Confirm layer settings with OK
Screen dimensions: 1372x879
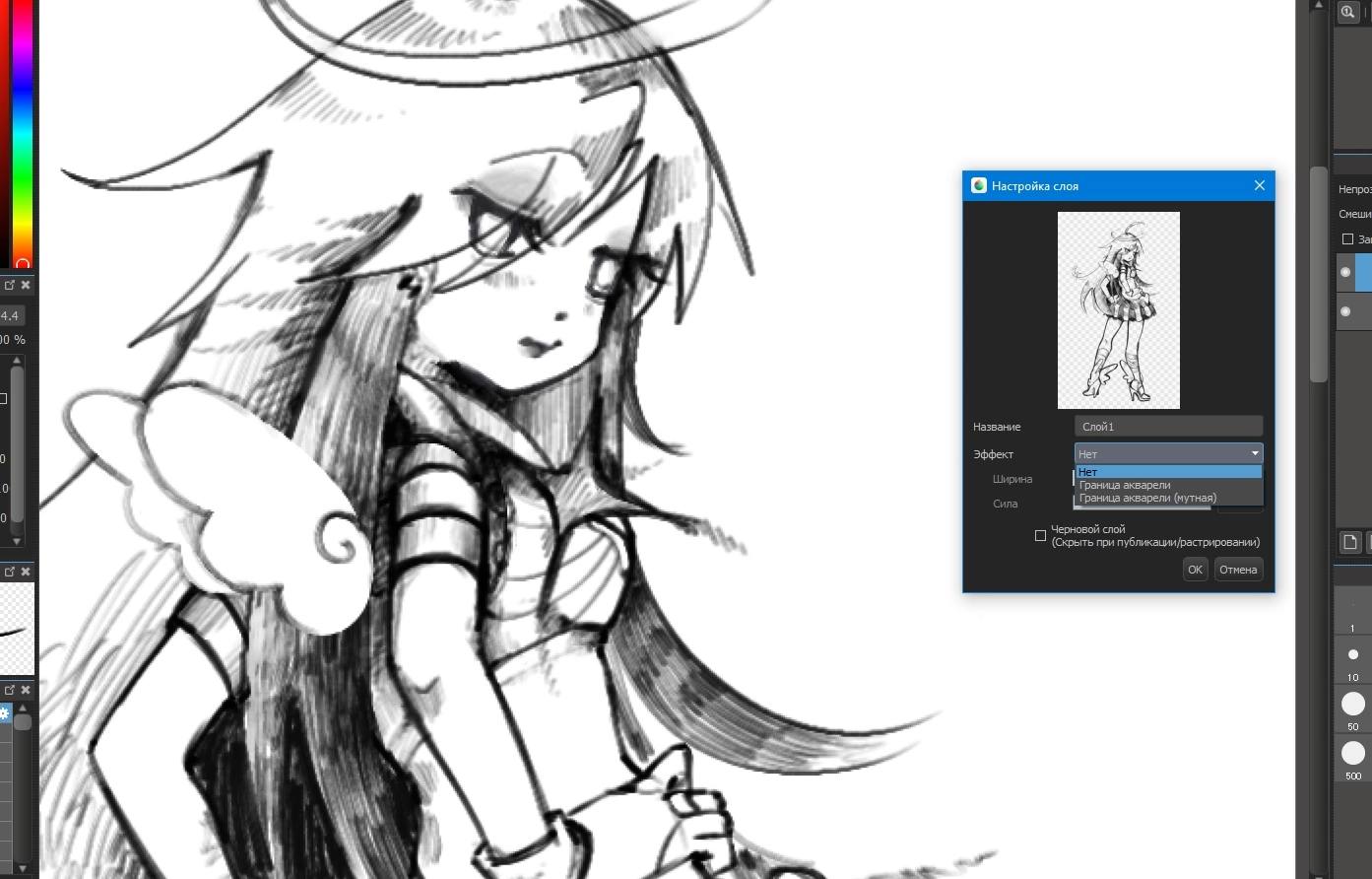click(1195, 570)
